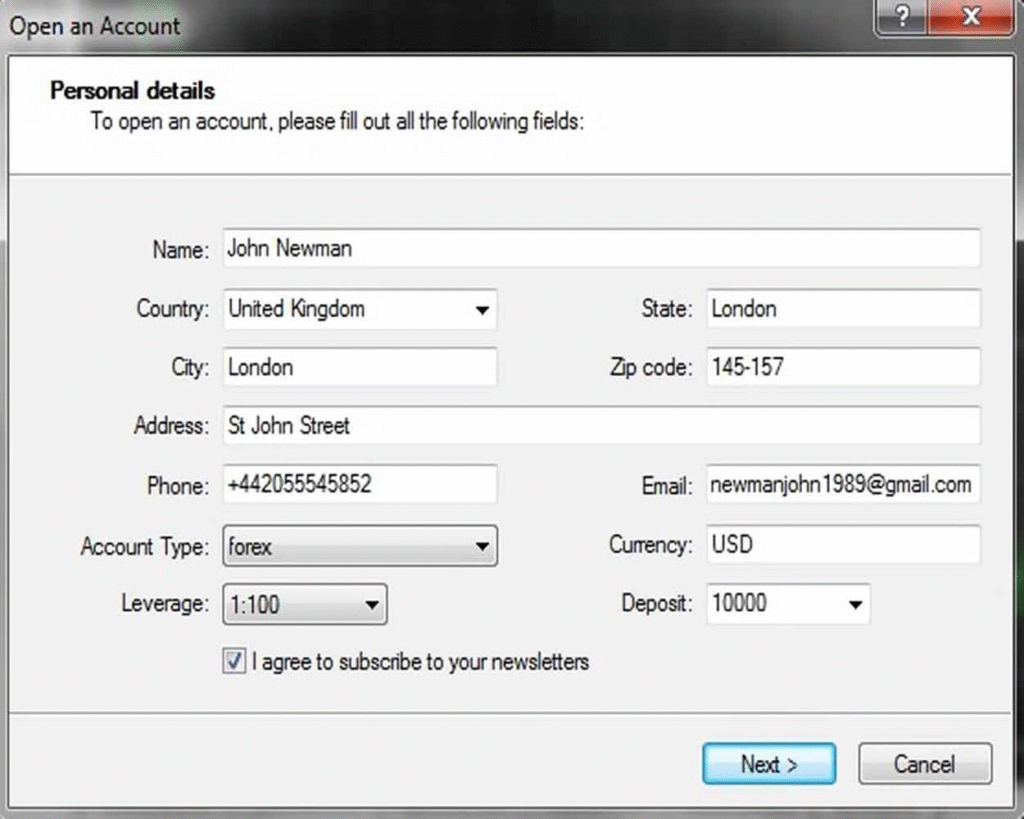Click the Currency field showing USD
The image size is (1024, 819).
tap(842, 546)
